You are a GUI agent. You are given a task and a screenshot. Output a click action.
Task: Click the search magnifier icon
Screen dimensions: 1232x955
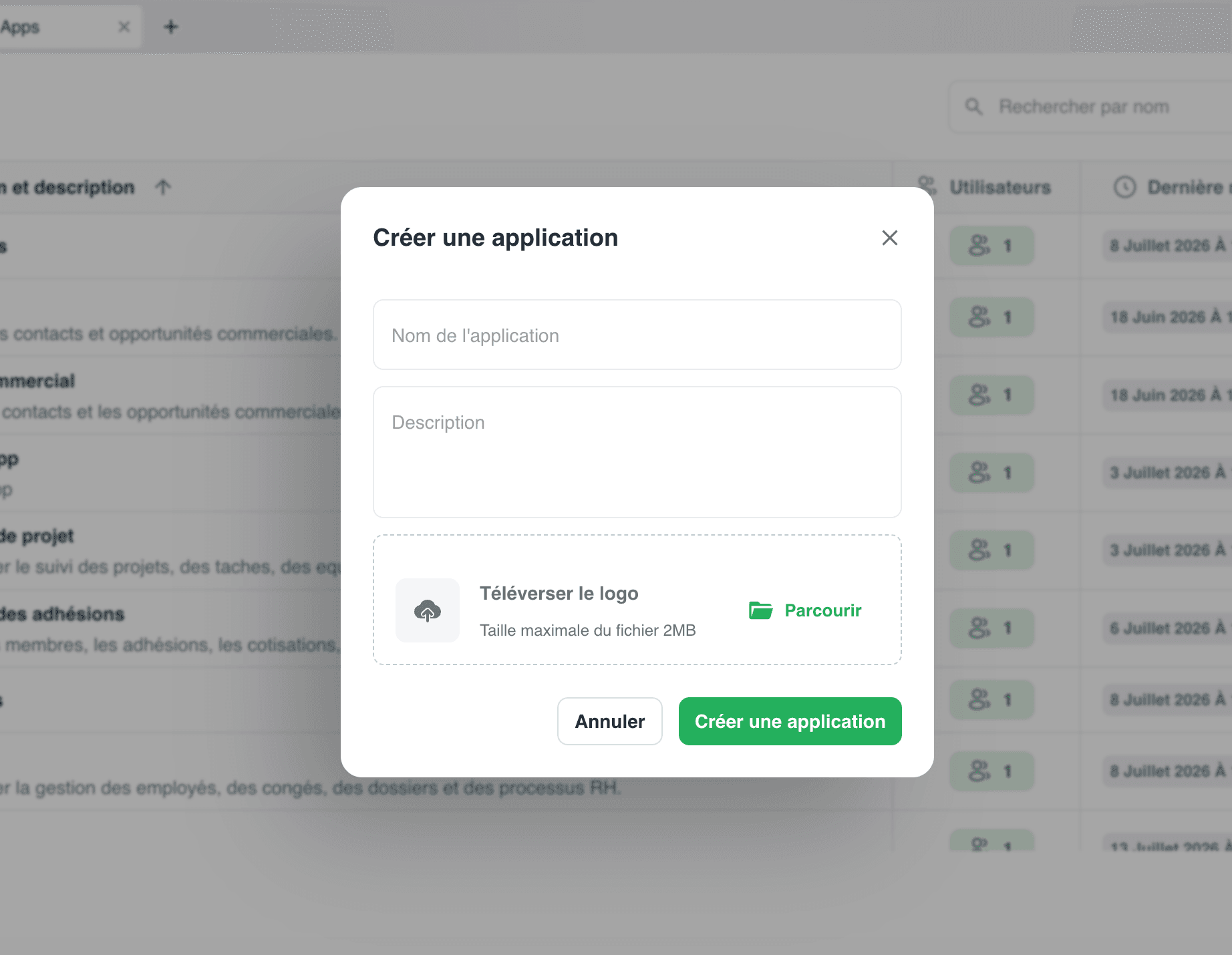tap(974, 107)
